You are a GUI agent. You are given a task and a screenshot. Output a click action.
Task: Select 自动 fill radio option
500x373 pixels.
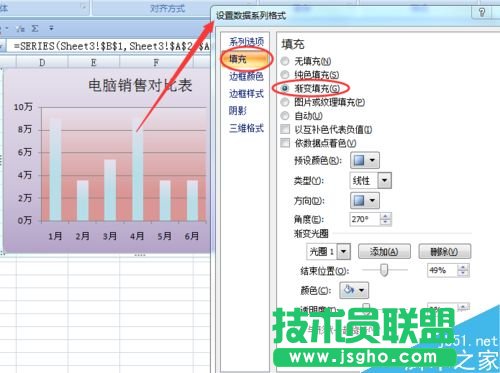click(285, 116)
